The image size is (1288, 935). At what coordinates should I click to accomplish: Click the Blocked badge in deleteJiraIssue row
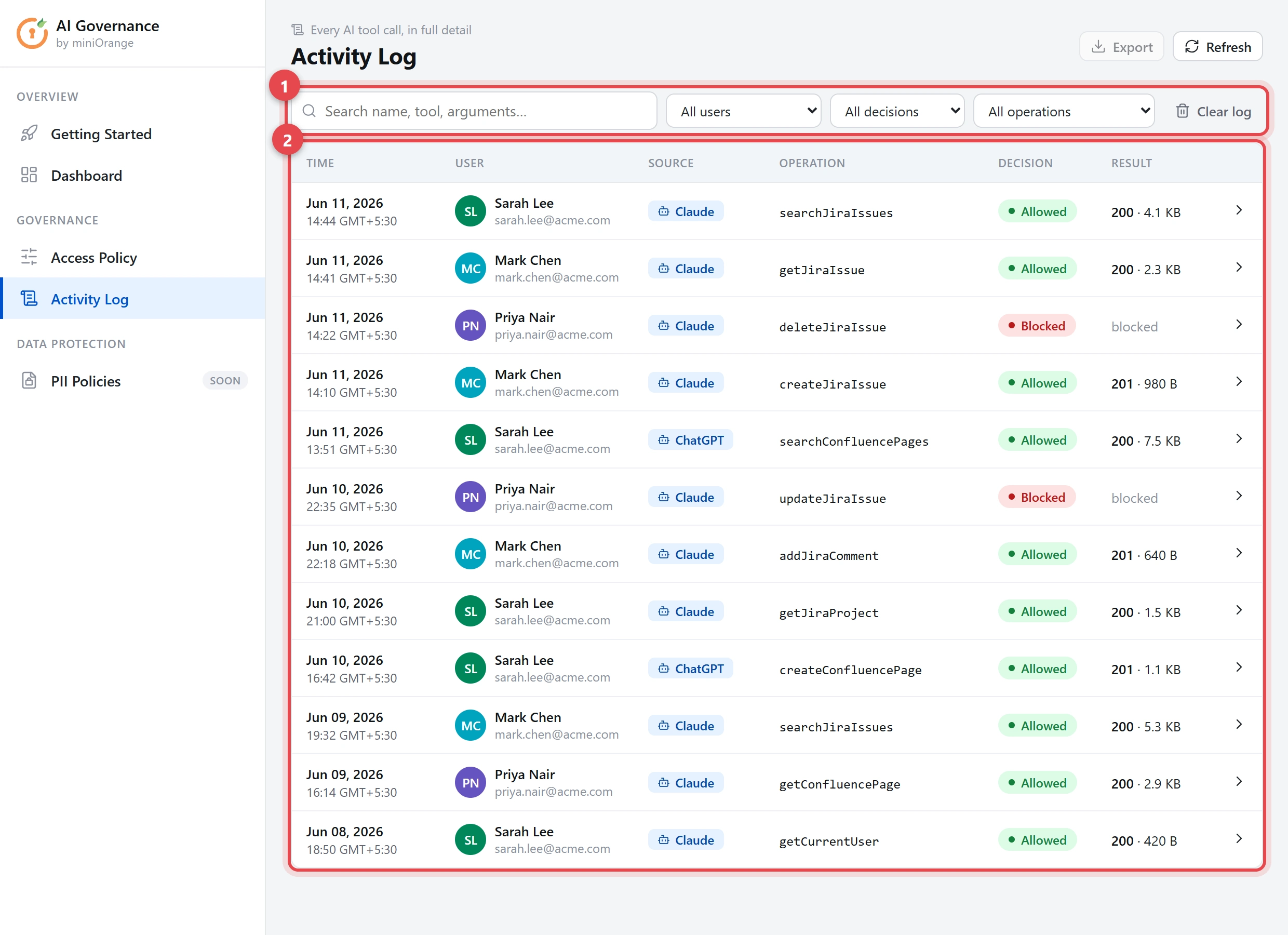pos(1037,326)
